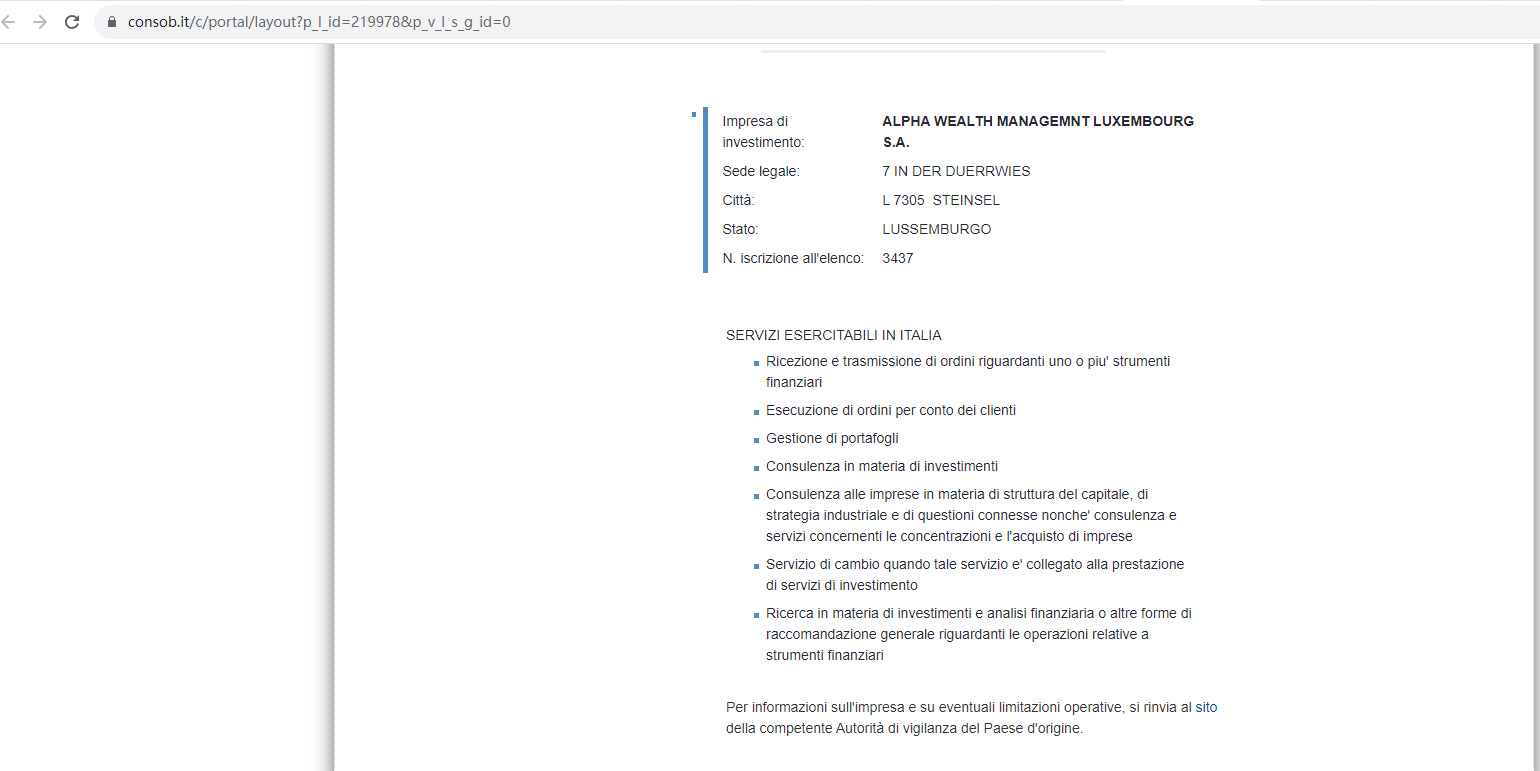The image size is (1540, 771).
Task: Click the 'Per informazioni sull'impresa' paragraph
Action: tap(972, 718)
